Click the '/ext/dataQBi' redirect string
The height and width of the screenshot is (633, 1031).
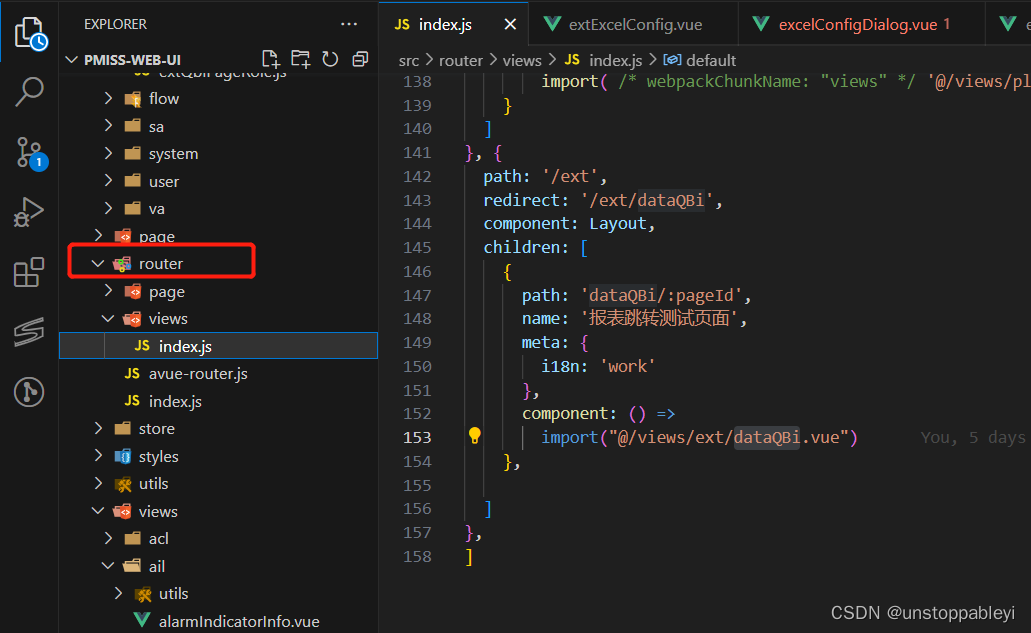(x=646, y=200)
